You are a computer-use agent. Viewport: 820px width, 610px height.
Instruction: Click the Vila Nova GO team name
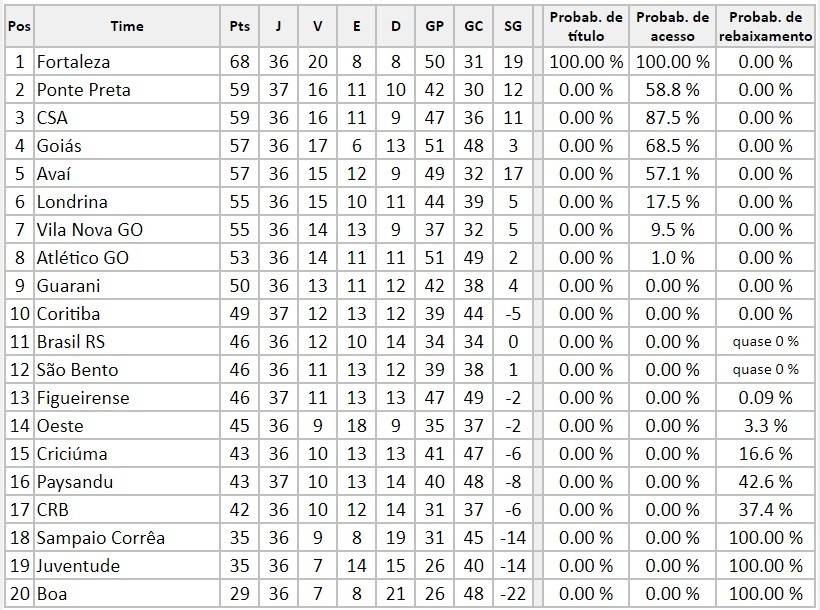click(89, 230)
